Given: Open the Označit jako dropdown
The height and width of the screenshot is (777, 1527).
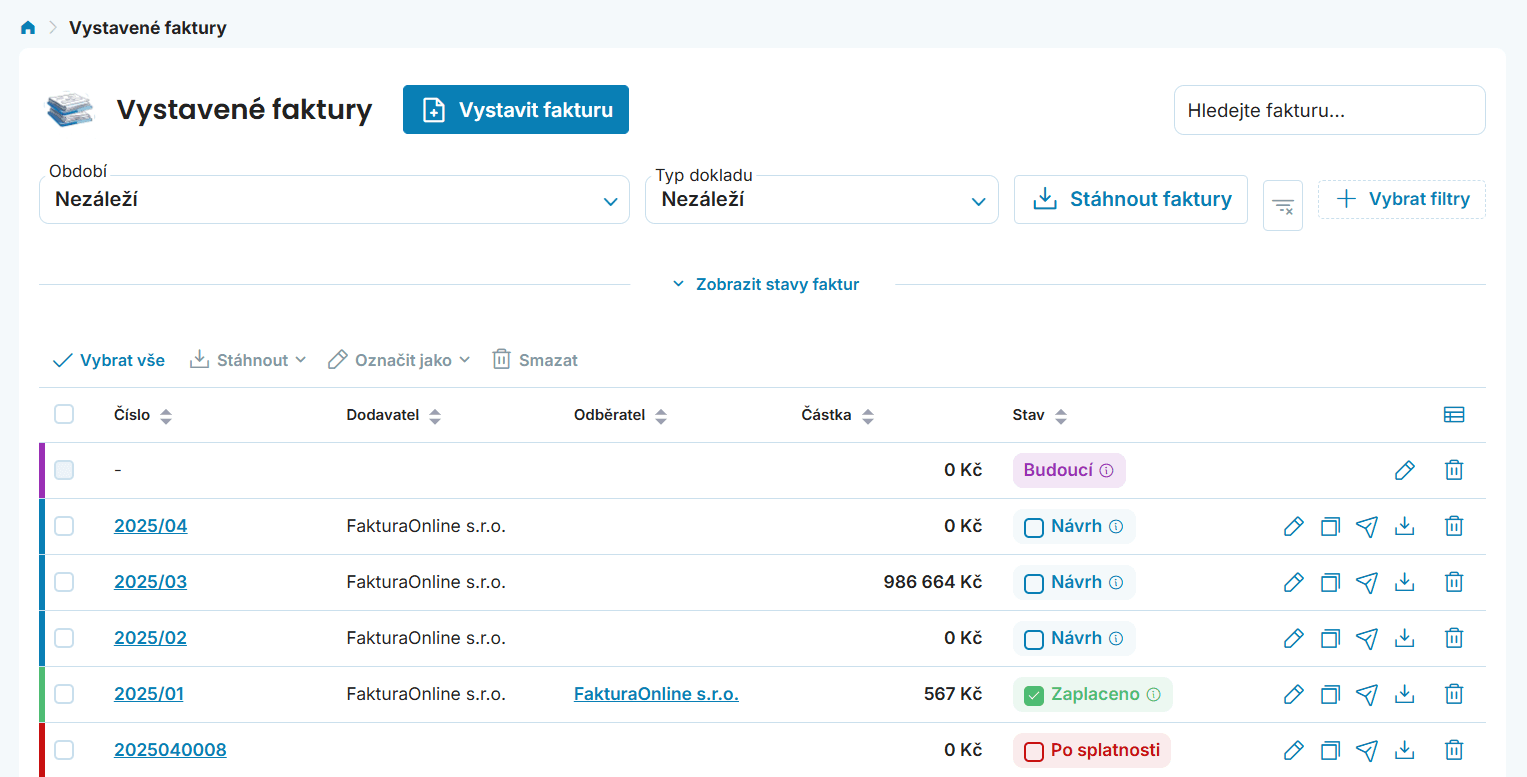Looking at the screenshot, I should (399, 360).
